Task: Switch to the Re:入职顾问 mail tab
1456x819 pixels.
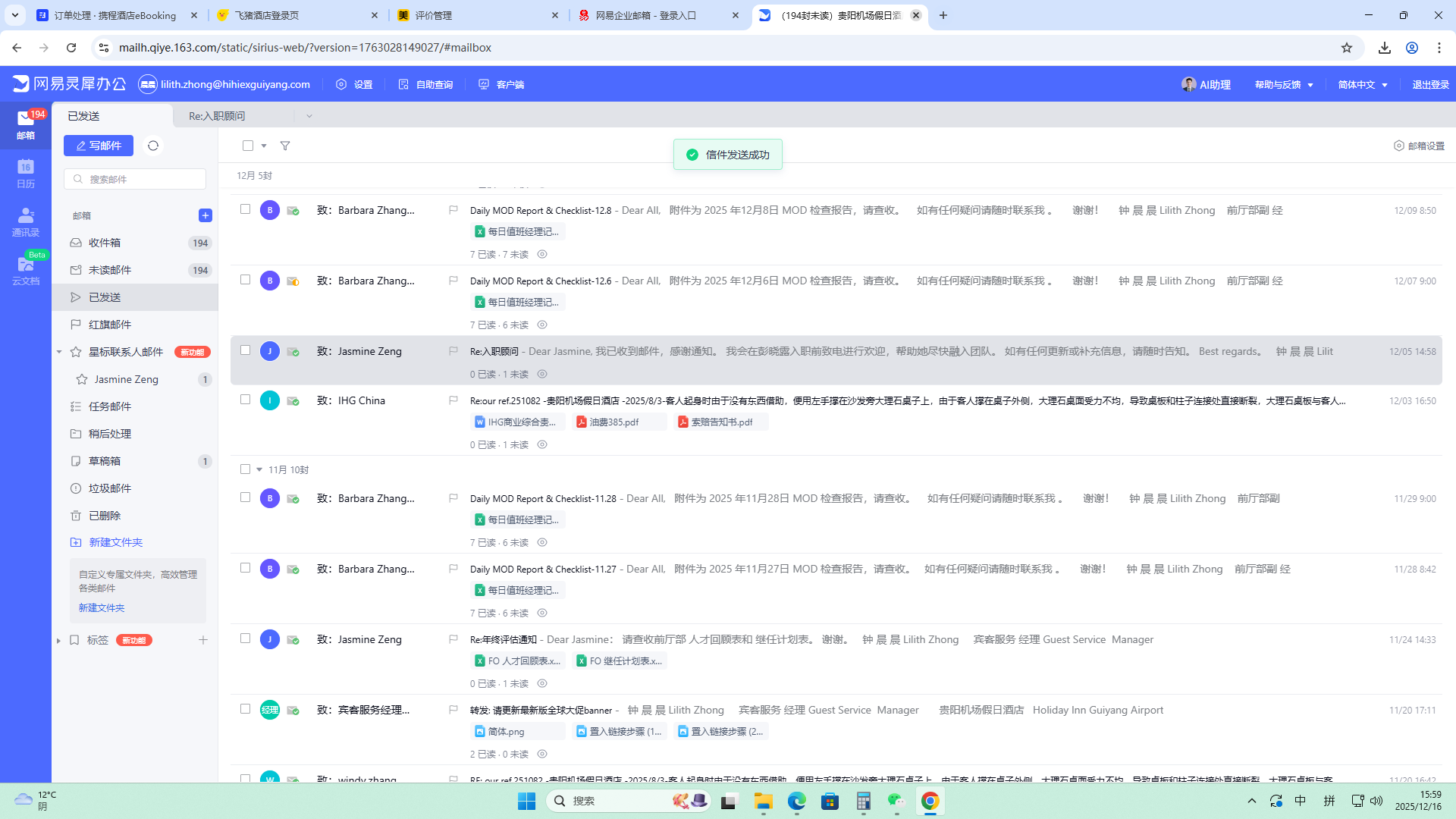Action: [x=218, y=116]
